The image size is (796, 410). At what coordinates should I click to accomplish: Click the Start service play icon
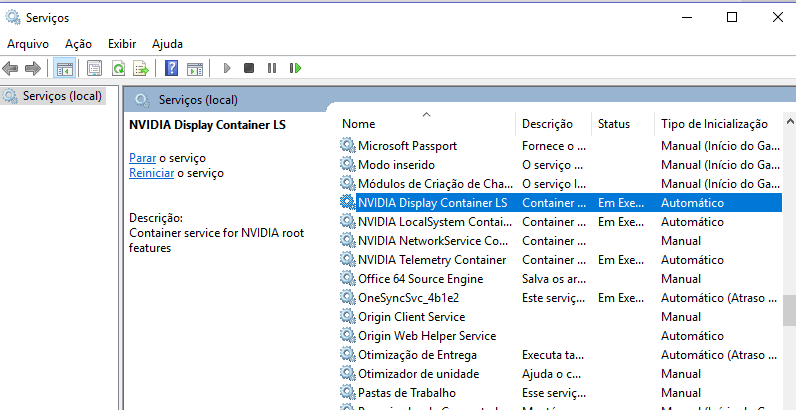pyautogui.click(x=227, y=68)
